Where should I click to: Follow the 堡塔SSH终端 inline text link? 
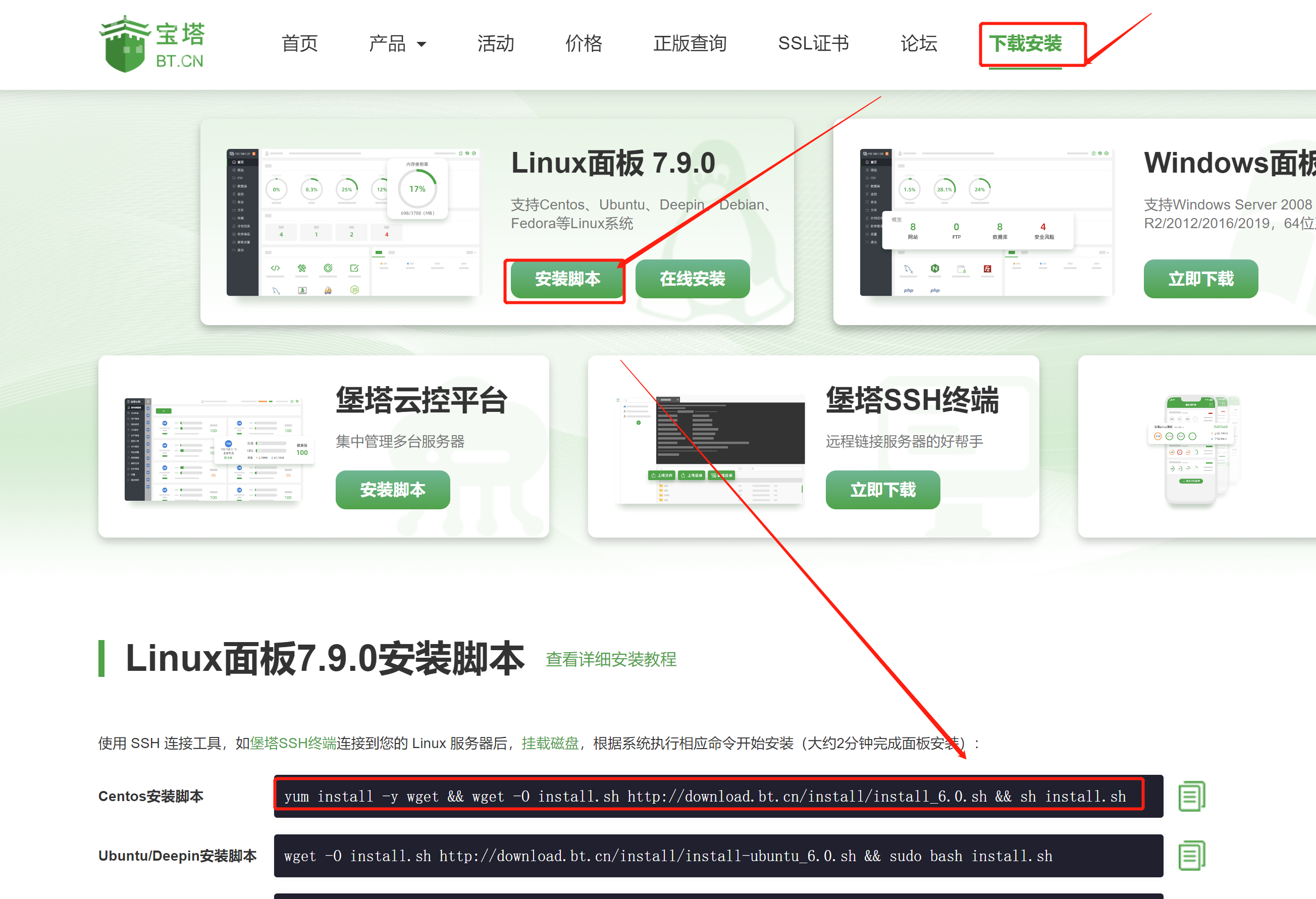(x=293, y=743)
